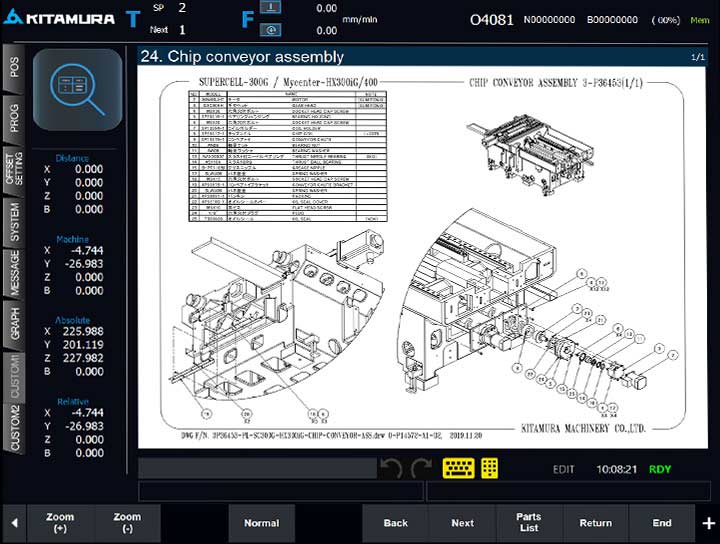Click Absolute Y value 201.119
The image size is (720, 544).
click(x=83, y=344)
